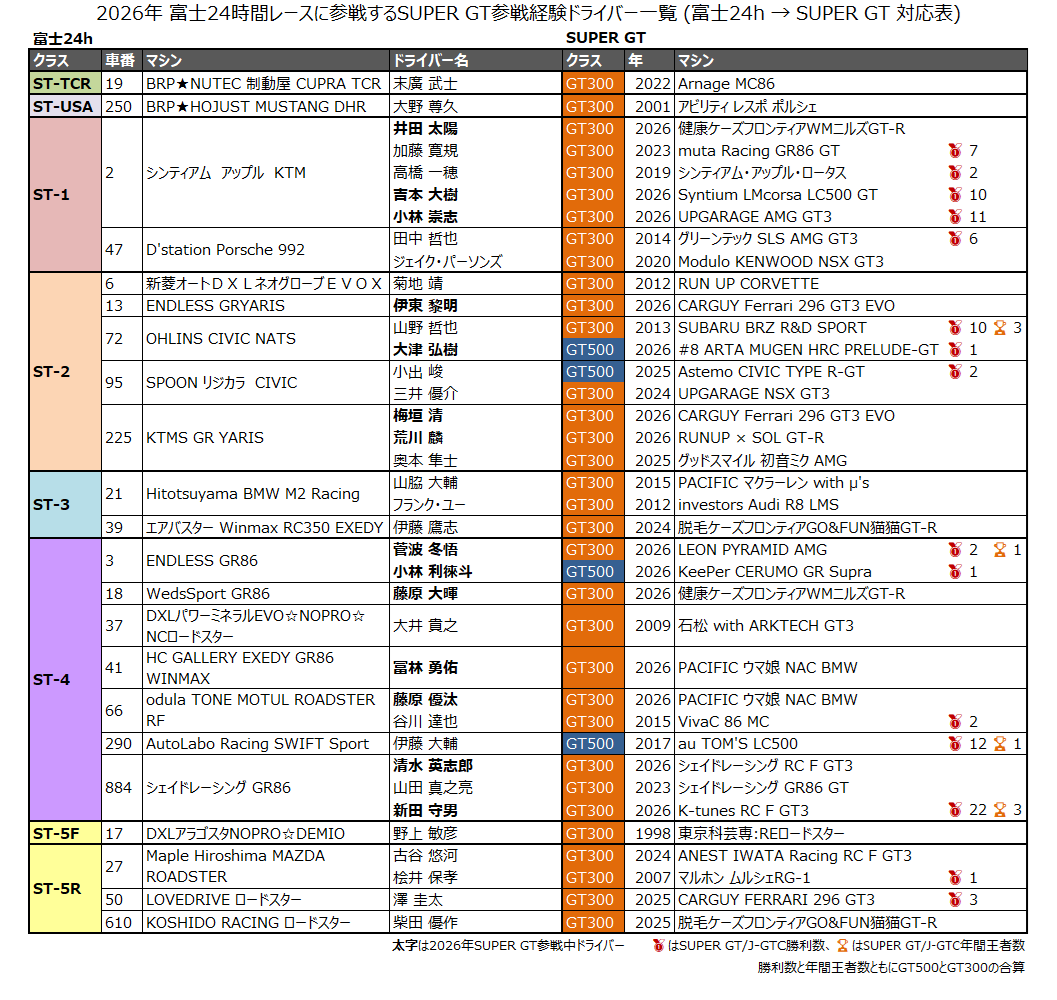The image size is (1057, 1000).
Task: Select the ST-5F class cell
Action: click(65, 833)
